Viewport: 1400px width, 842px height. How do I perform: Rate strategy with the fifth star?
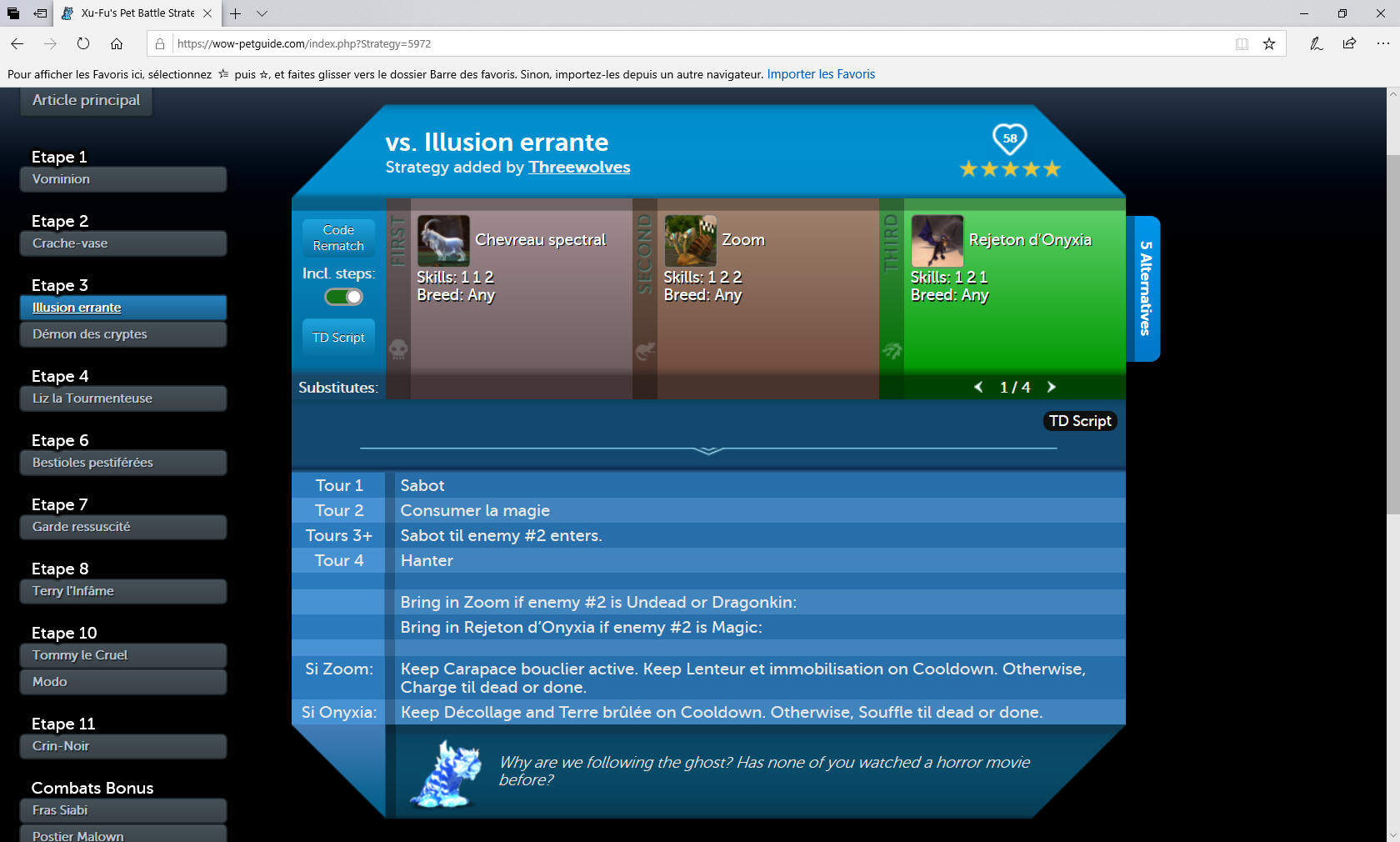point(1052,169)
